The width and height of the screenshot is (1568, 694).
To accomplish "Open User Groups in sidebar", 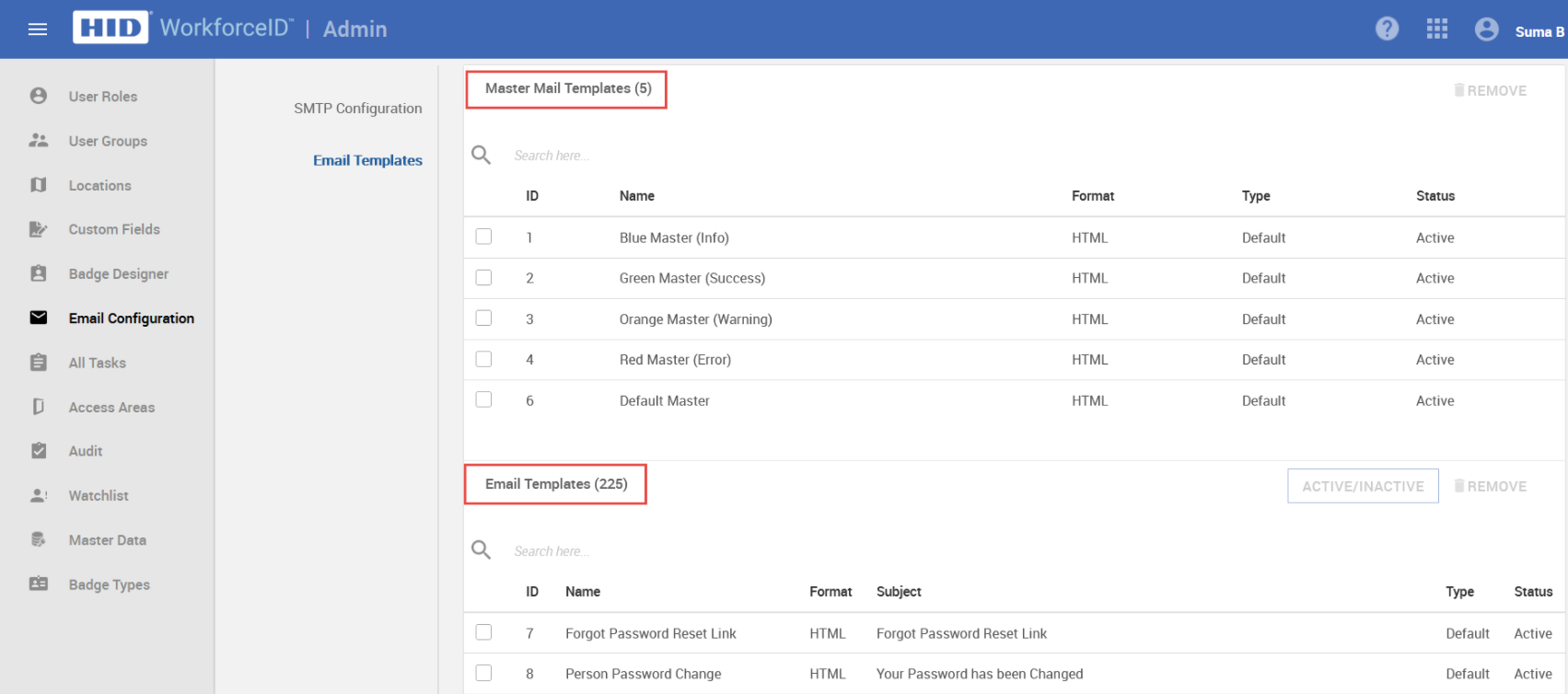I will (x=108, y=141).
